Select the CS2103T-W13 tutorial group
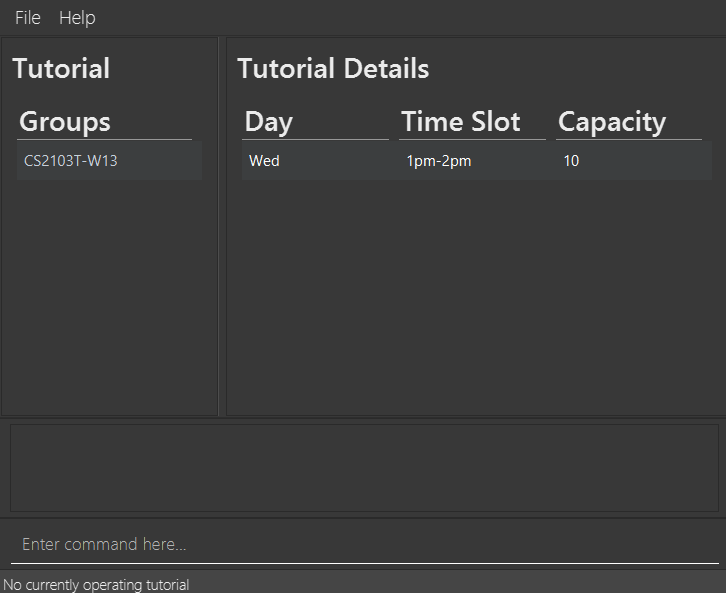726x593 pixels. tap(109, 160)
